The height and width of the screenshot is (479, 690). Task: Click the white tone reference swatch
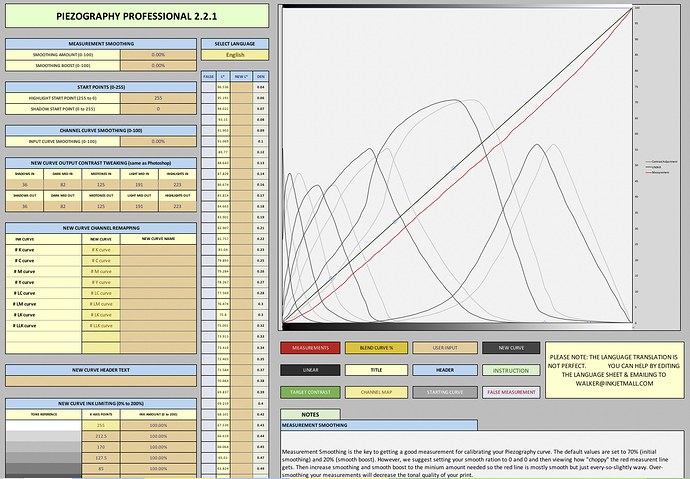(x=44, y=425)
